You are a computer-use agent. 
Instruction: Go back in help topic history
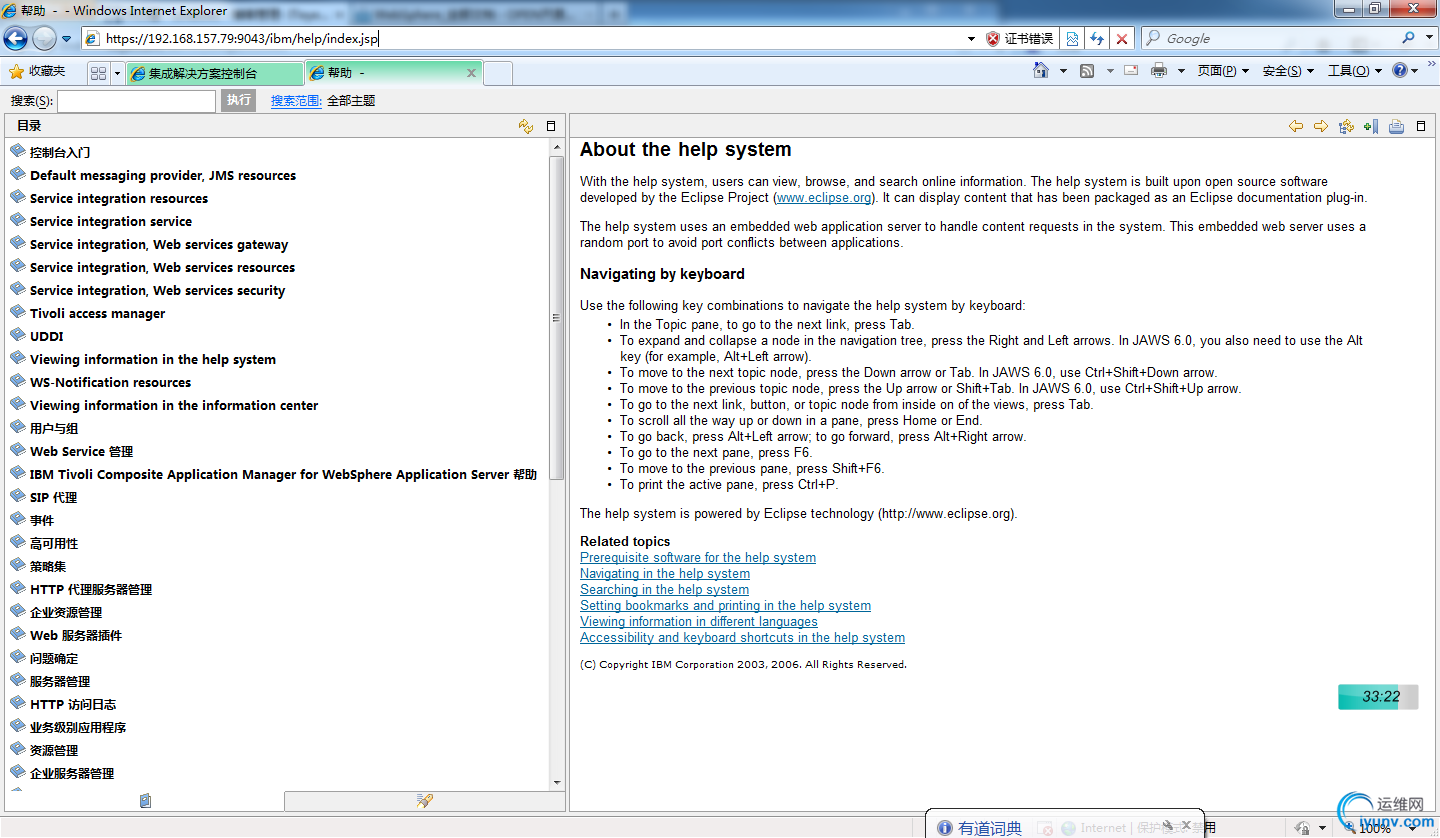[x=1296, y=126]
